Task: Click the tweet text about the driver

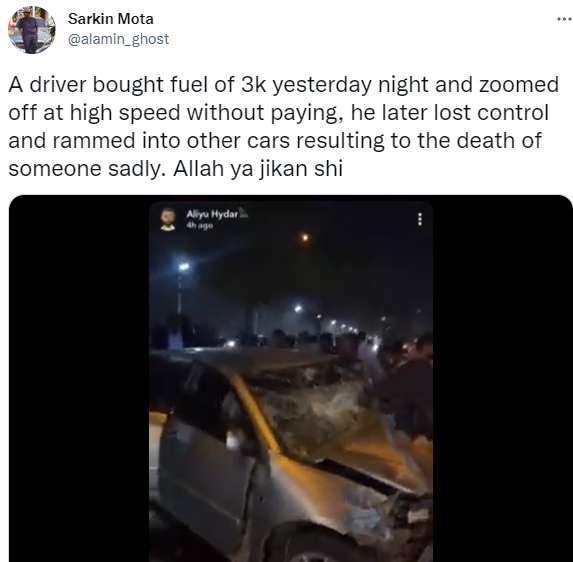Action: coord(284,126)
